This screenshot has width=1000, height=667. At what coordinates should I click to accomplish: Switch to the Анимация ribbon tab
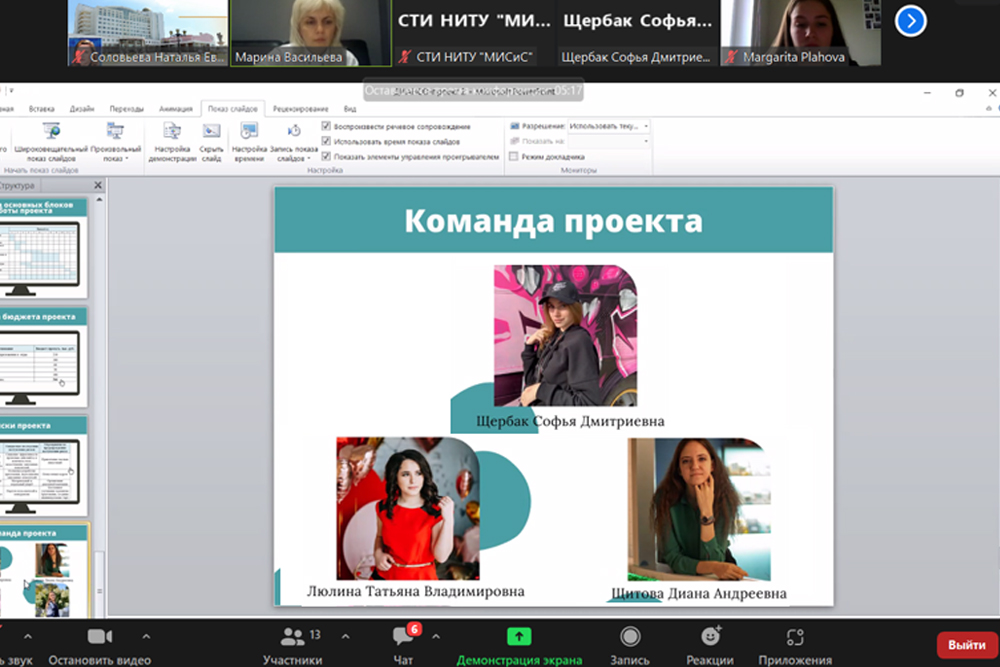pos(175,109)
